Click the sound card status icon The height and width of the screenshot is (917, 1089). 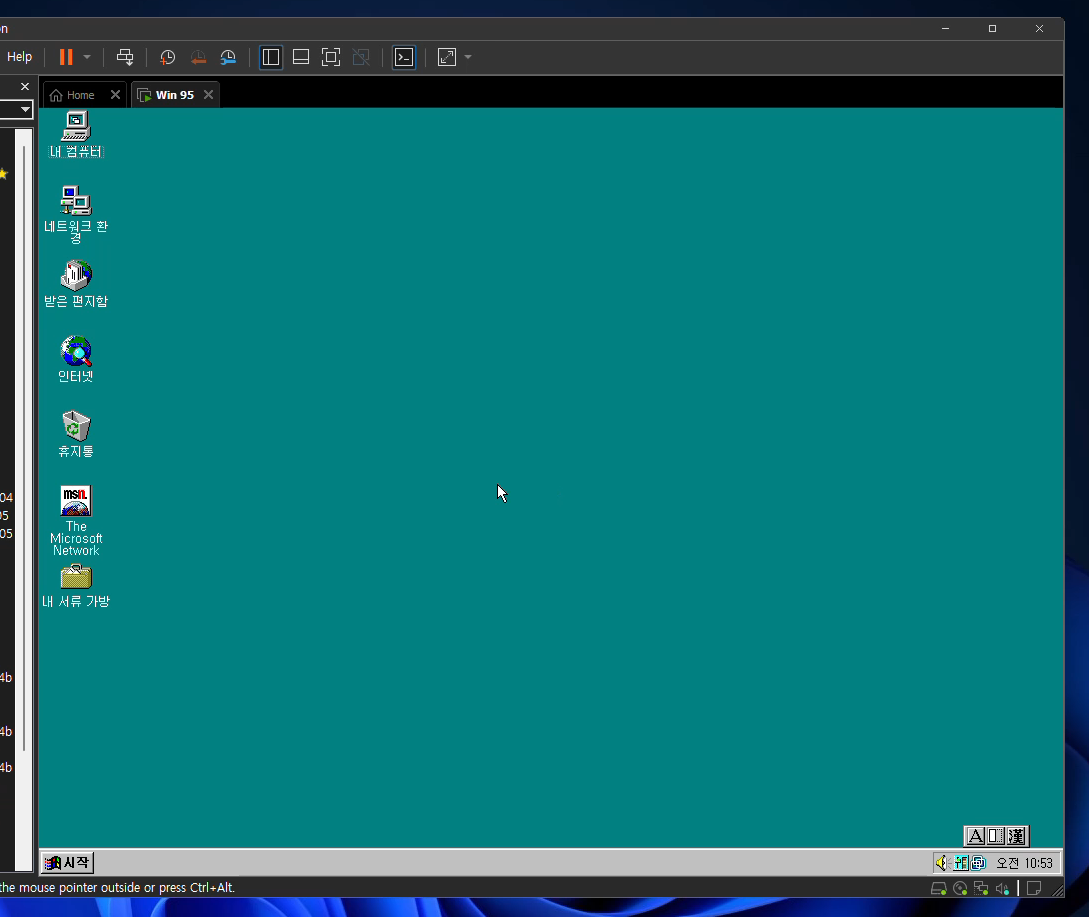click(1002, 889)
